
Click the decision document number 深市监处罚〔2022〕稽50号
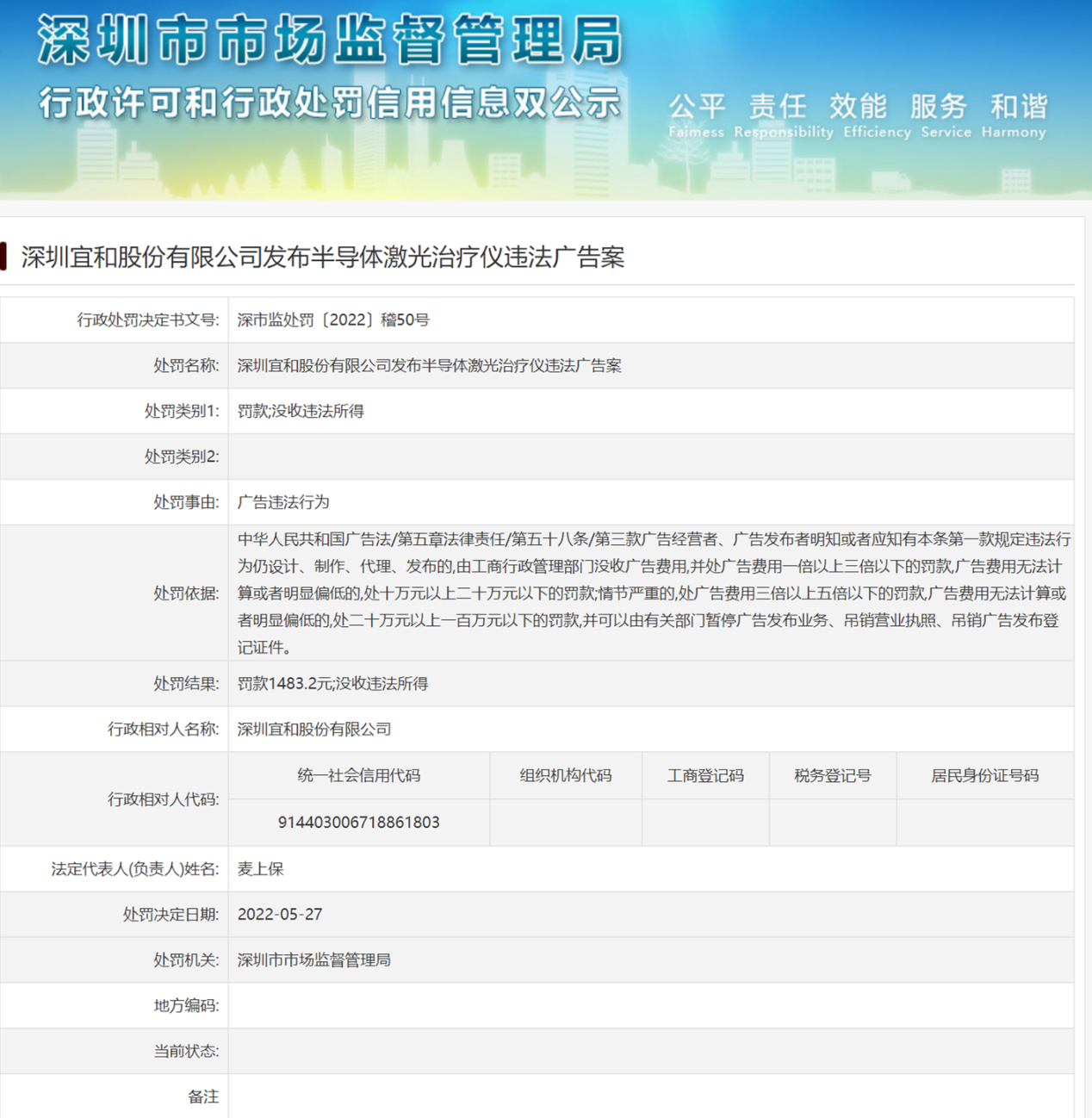point(333,320)
